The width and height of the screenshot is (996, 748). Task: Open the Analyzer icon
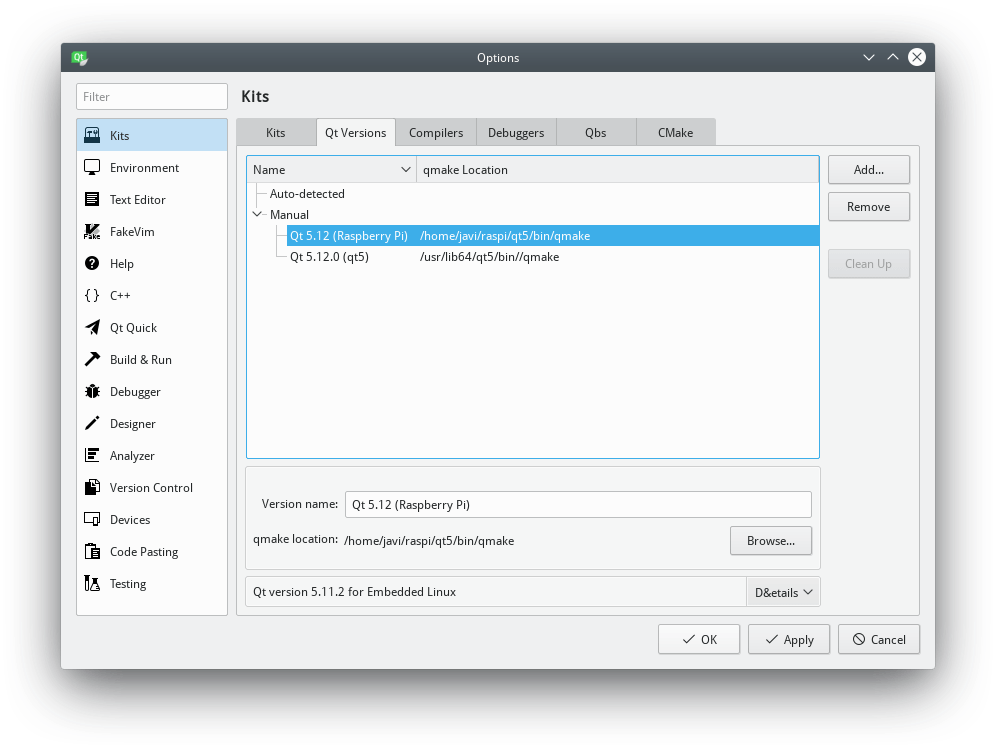(92, 455)
